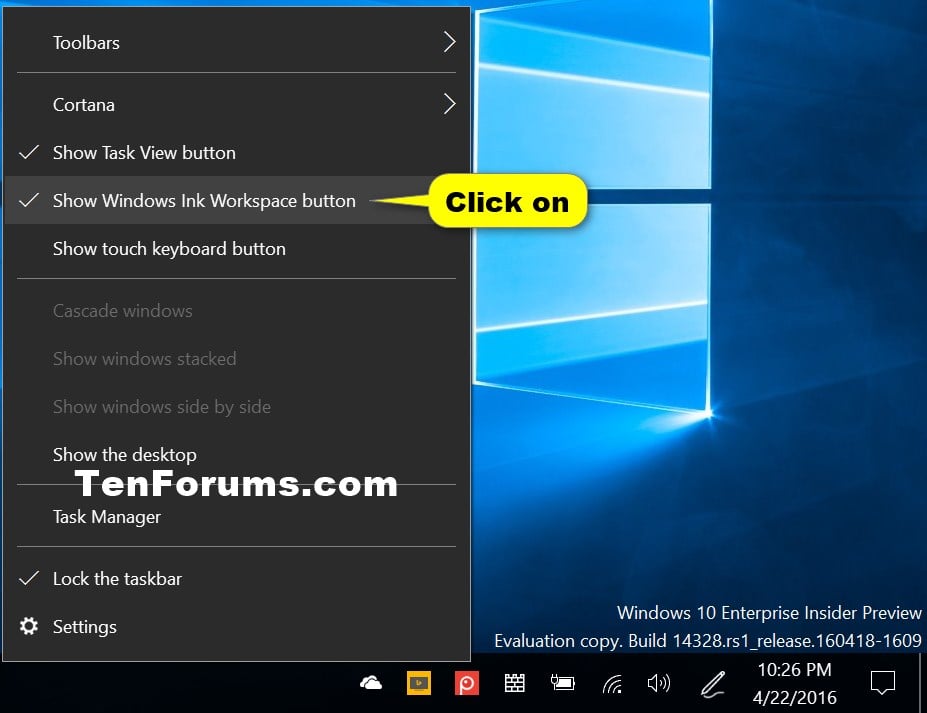Click the clock to open the calendar
The image size is (927, 713).
pos(793,682)
